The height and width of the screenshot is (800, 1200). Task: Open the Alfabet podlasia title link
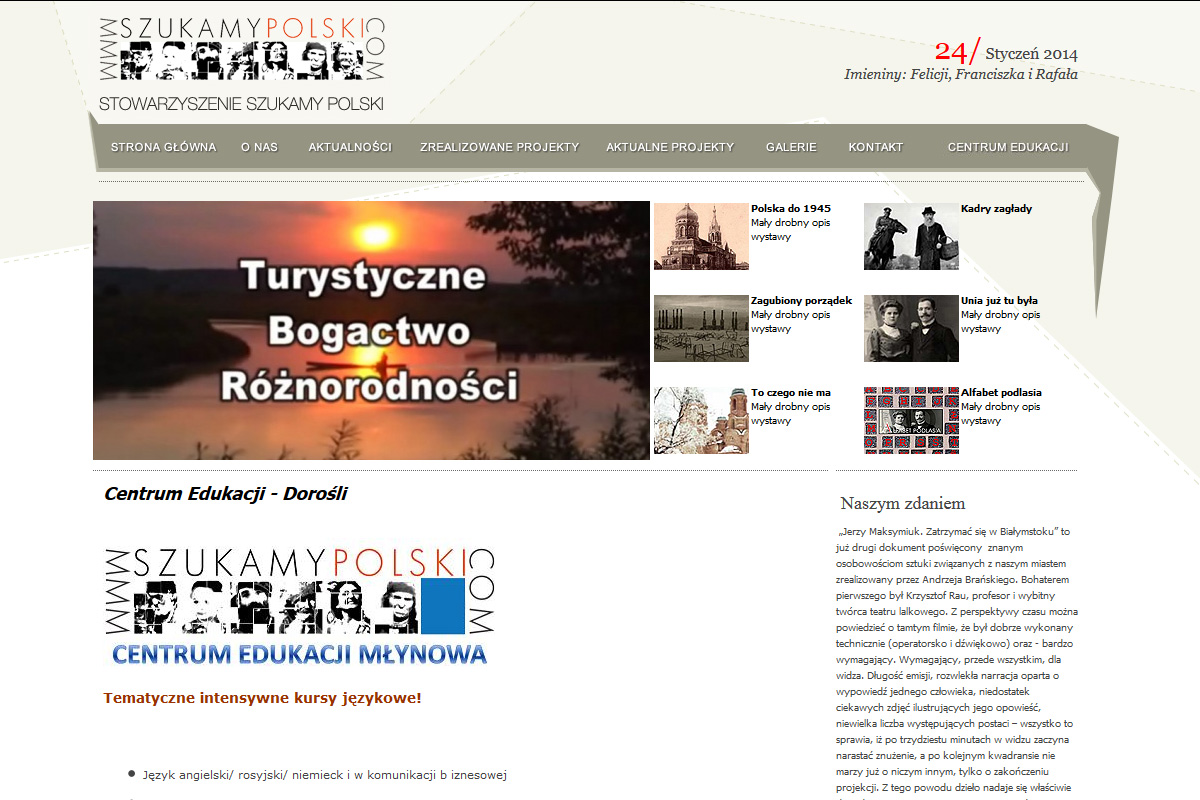tap(1000, 393)
